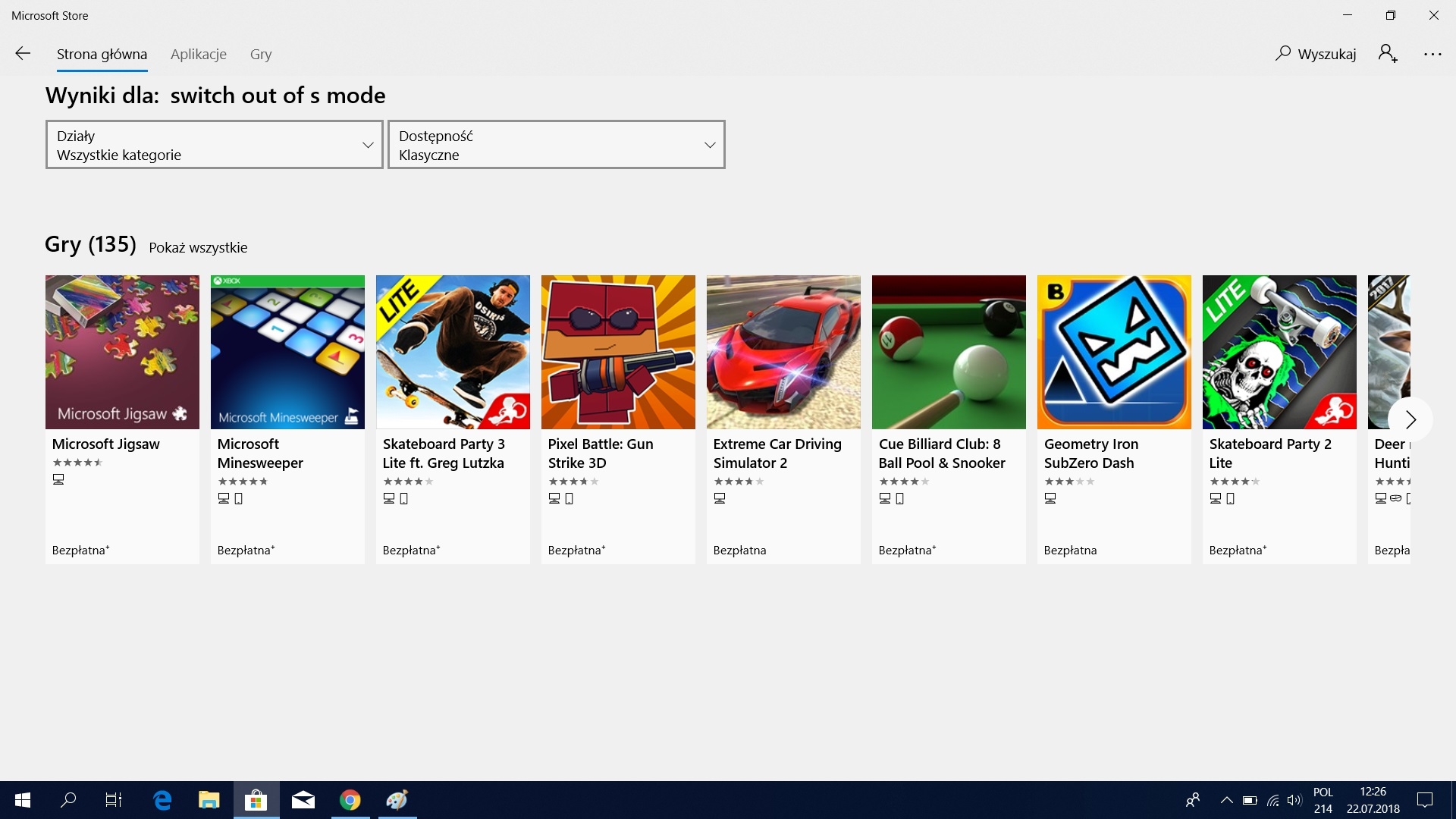The width and height of the screenshot is (1456, 819).
Task: Open the three-dot more menu
Action: coord(1432,54)
